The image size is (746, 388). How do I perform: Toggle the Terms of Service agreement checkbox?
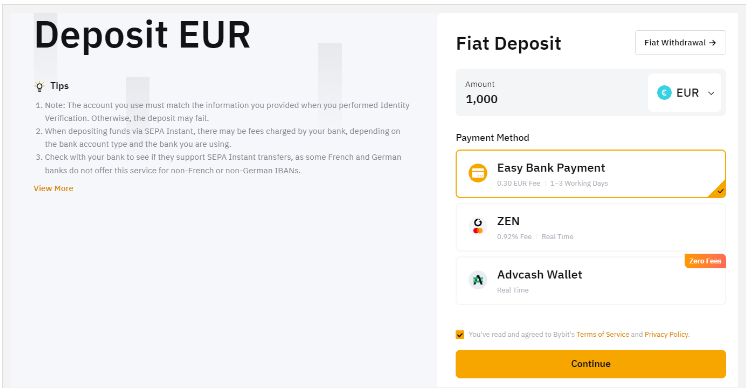coord(460,335)
